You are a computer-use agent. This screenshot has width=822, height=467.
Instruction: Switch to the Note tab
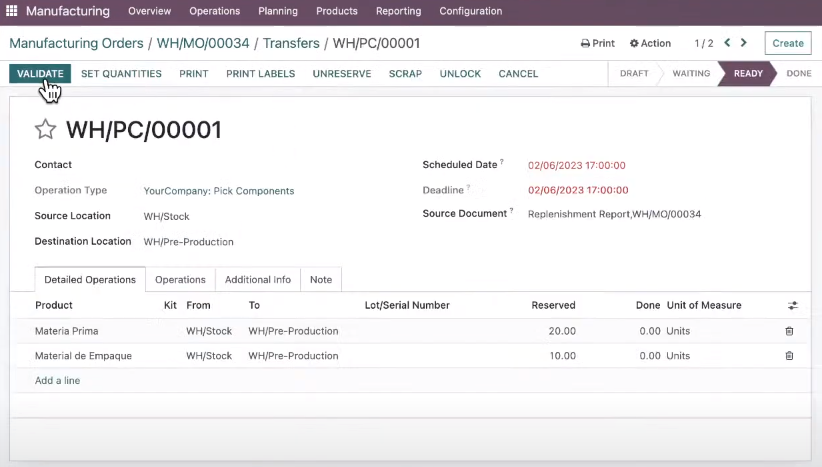(x=321, y=280)
